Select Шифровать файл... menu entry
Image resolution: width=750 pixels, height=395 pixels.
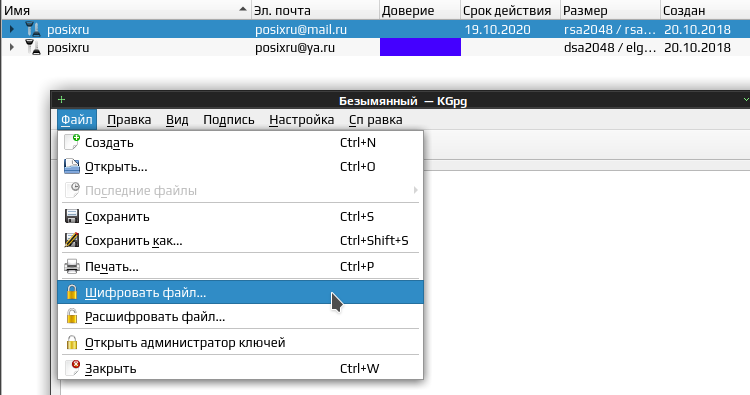point(240,292)
